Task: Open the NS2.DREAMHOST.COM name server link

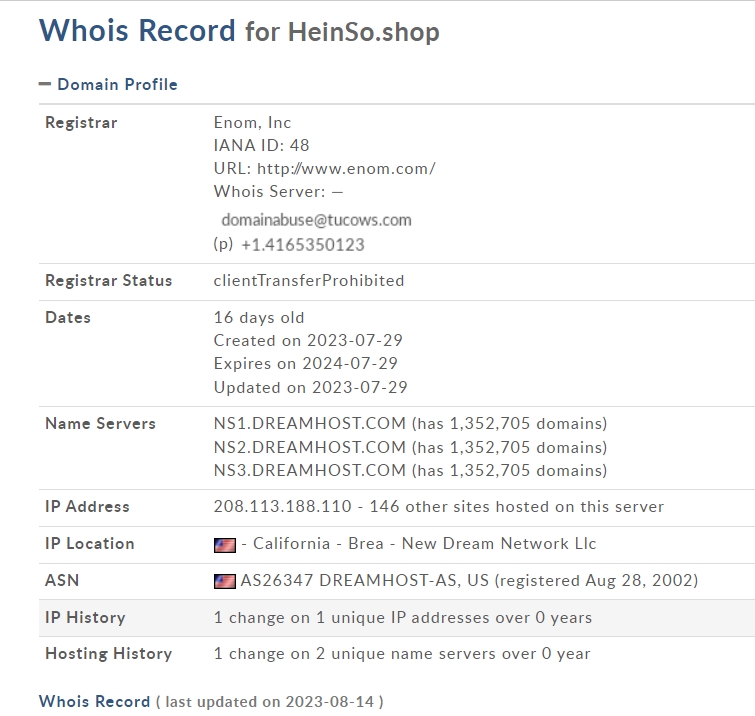Action: [x=310, y=447]
